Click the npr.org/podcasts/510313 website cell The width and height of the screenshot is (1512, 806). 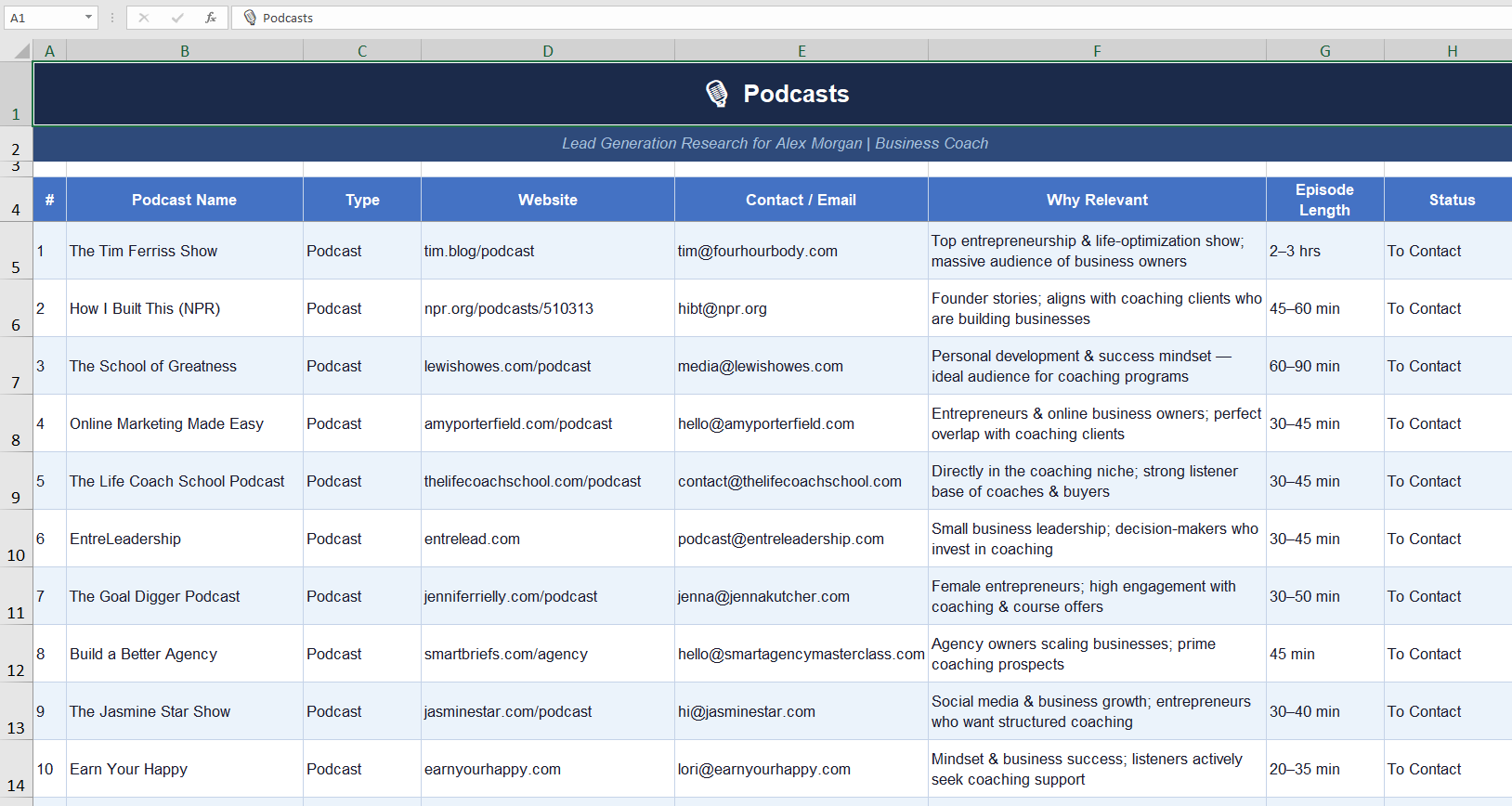pyautogui.click(x=548, y=308)
